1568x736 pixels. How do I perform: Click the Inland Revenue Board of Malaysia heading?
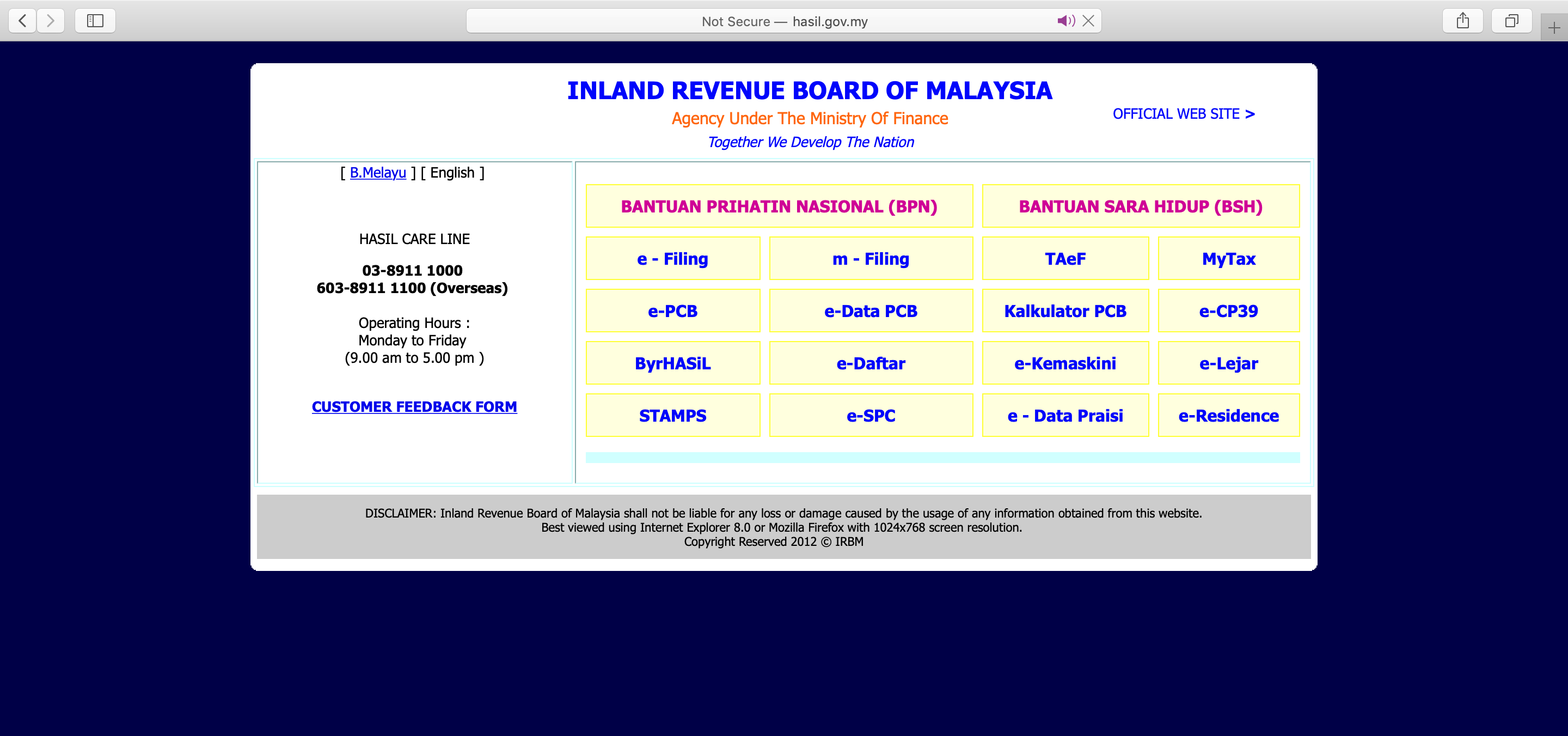coord(810,91)
